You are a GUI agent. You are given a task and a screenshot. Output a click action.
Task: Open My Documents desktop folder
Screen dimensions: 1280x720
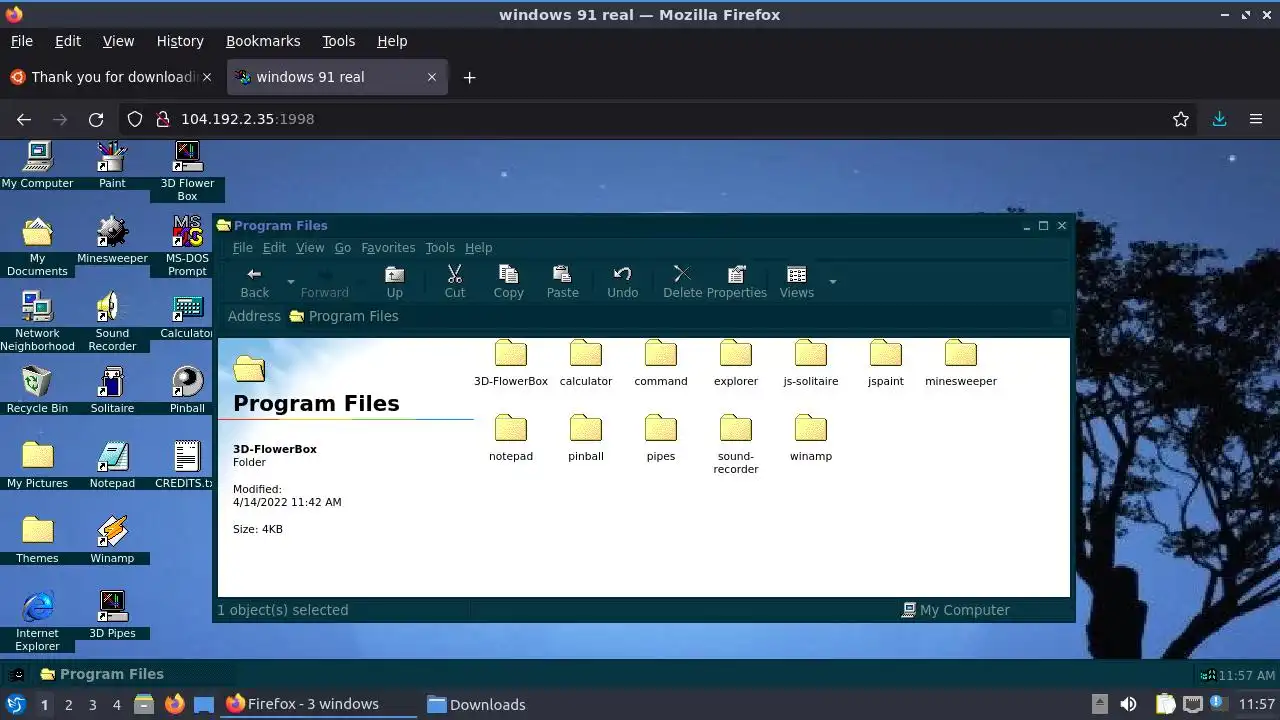(x=37, y=246)
